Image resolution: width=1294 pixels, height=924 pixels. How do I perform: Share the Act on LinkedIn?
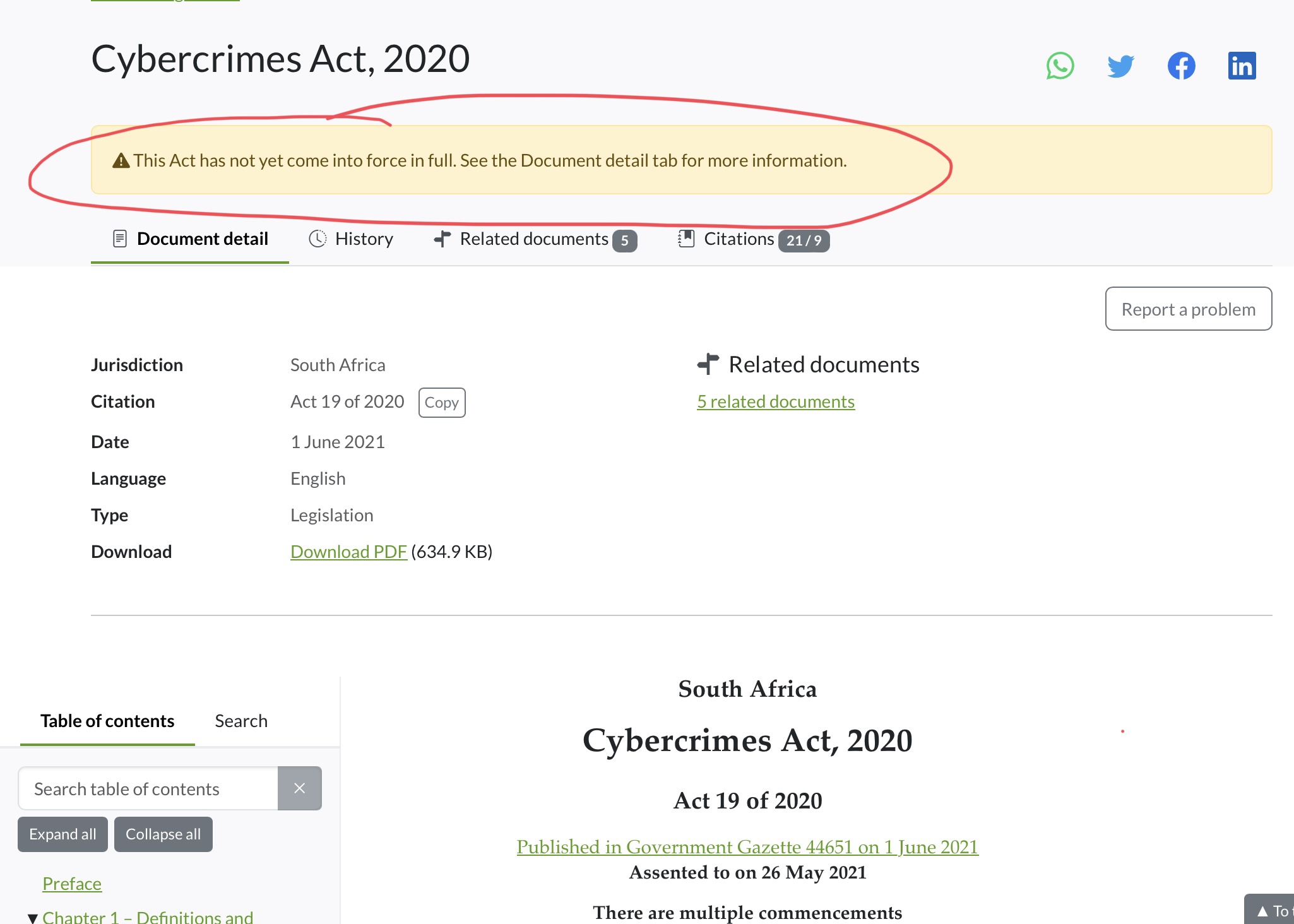[1242, 66]
